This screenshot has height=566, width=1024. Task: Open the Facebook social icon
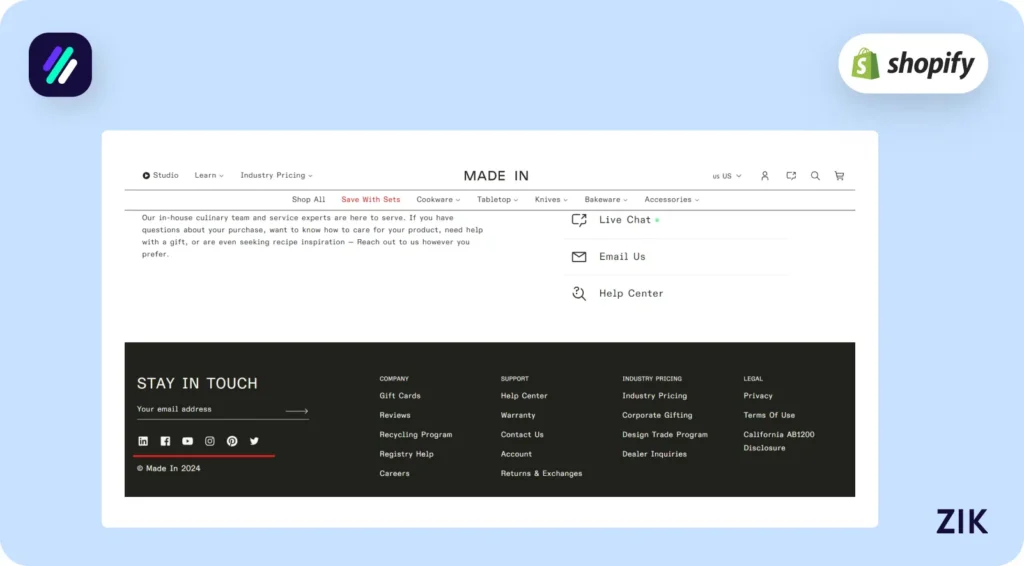(x=165, y=441)
